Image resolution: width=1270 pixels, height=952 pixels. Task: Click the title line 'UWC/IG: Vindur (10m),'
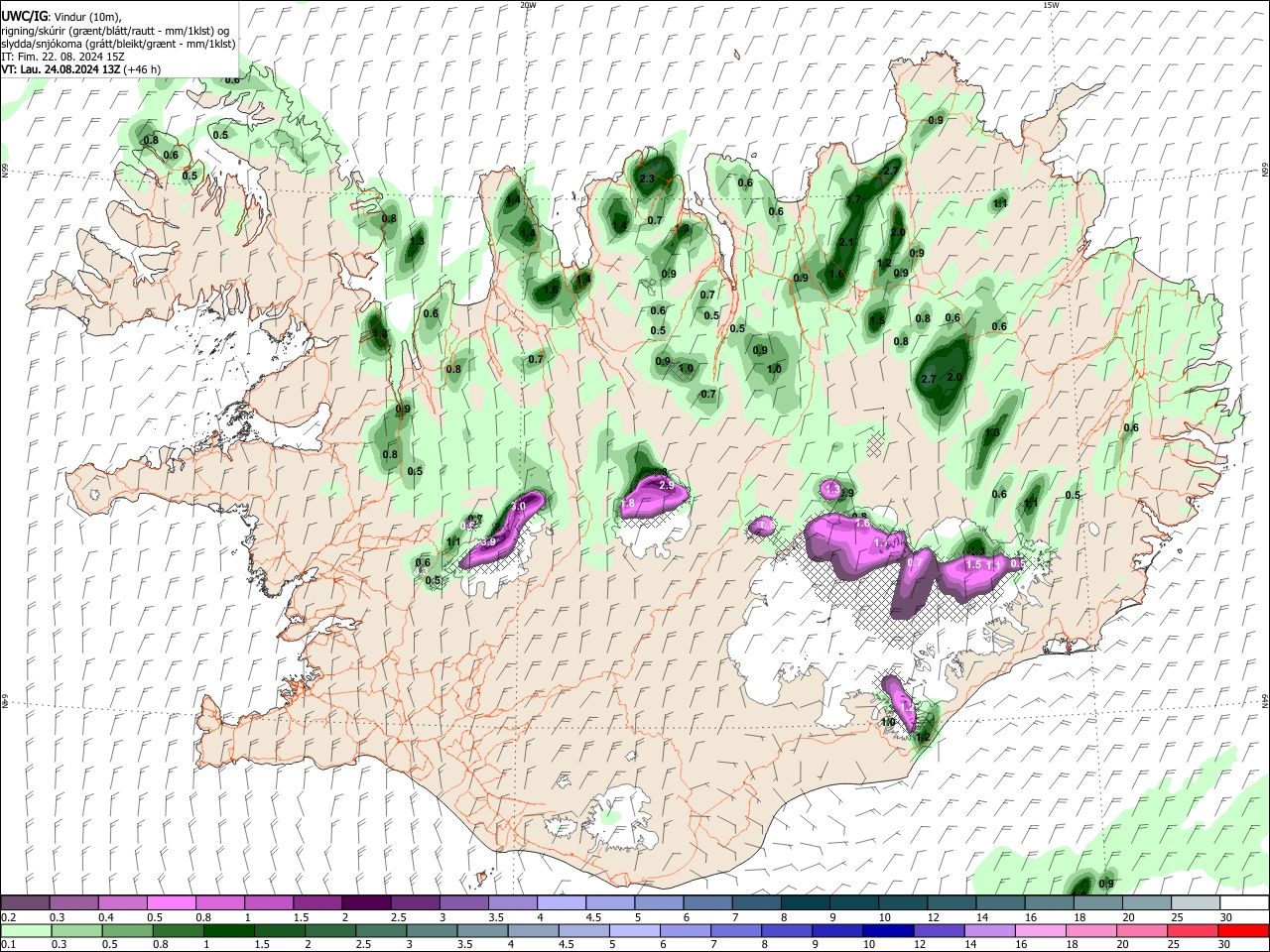click(62, 17)
